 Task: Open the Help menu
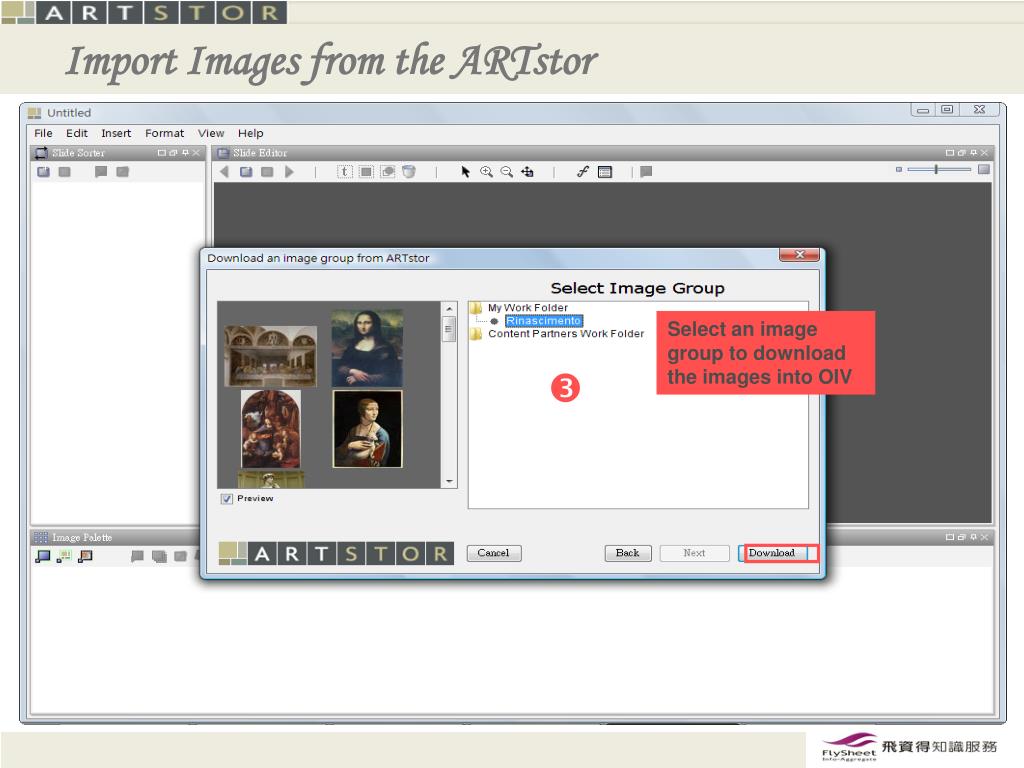[x=251, y=133]
